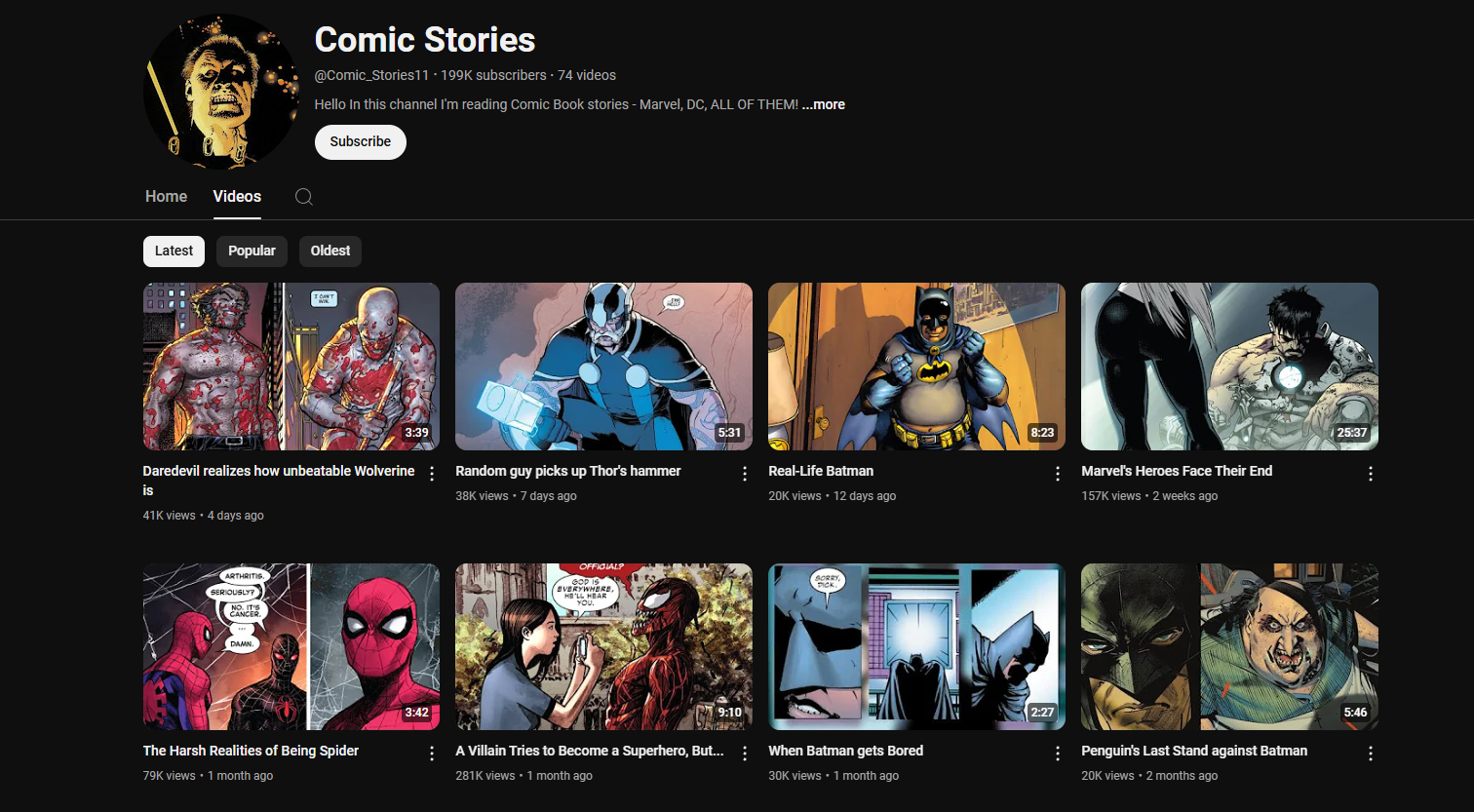
Task: Play the Batman gets Bored thumbnail (2:27)
Action: click(916, 646)
